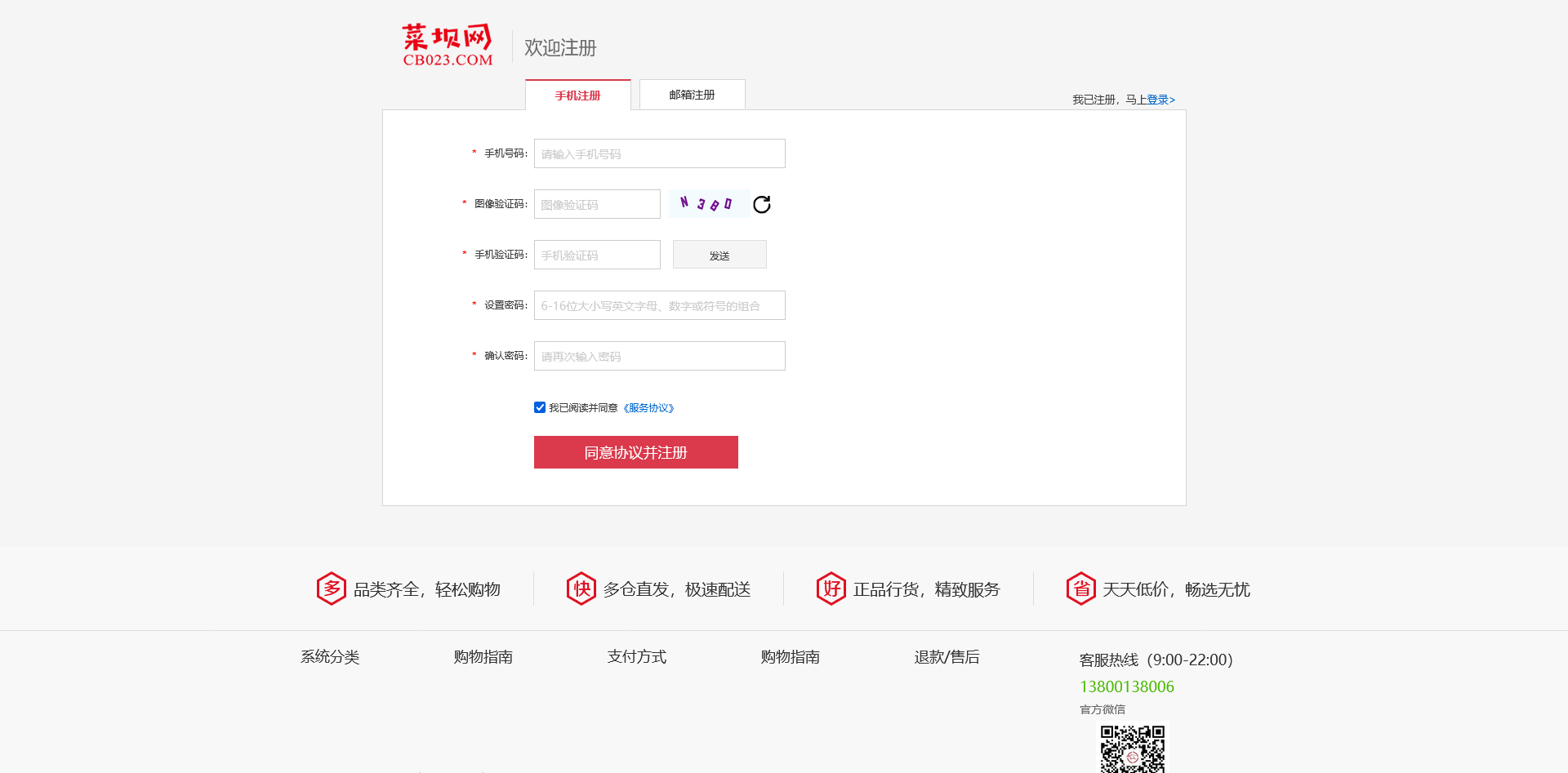The image size is (1568, 773).
Task: Click 多仓直发，极速配送 text
Action: click(x=677, y=589)
